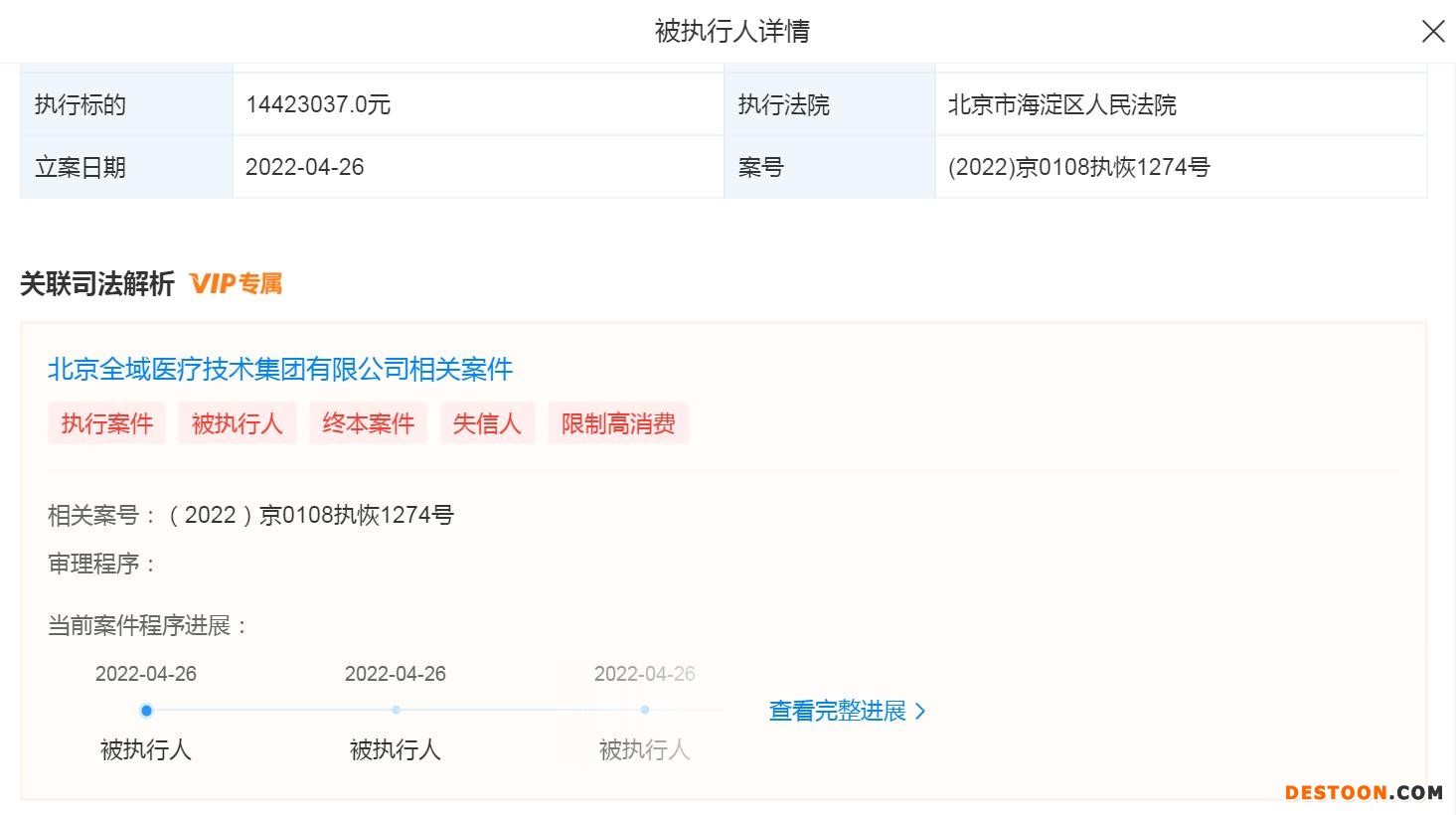Click the second timeline progress dot
This screenshot has width=1456, height=815.
(396, 710)
